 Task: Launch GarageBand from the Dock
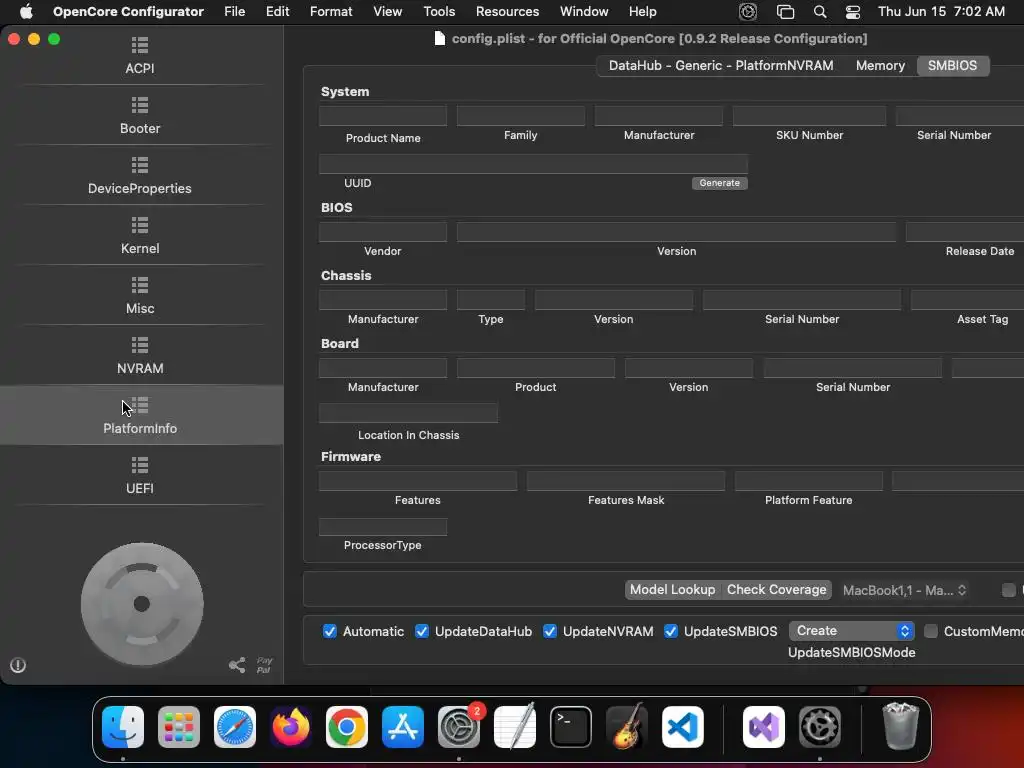pos(626,727)
